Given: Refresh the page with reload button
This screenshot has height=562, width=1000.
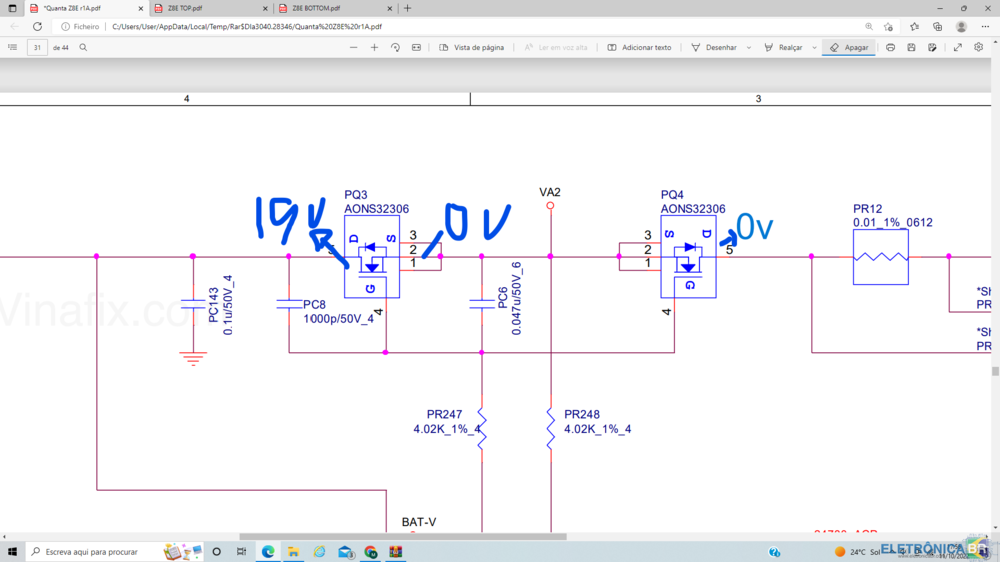Looking at the screenshot, I should [37, 27].
